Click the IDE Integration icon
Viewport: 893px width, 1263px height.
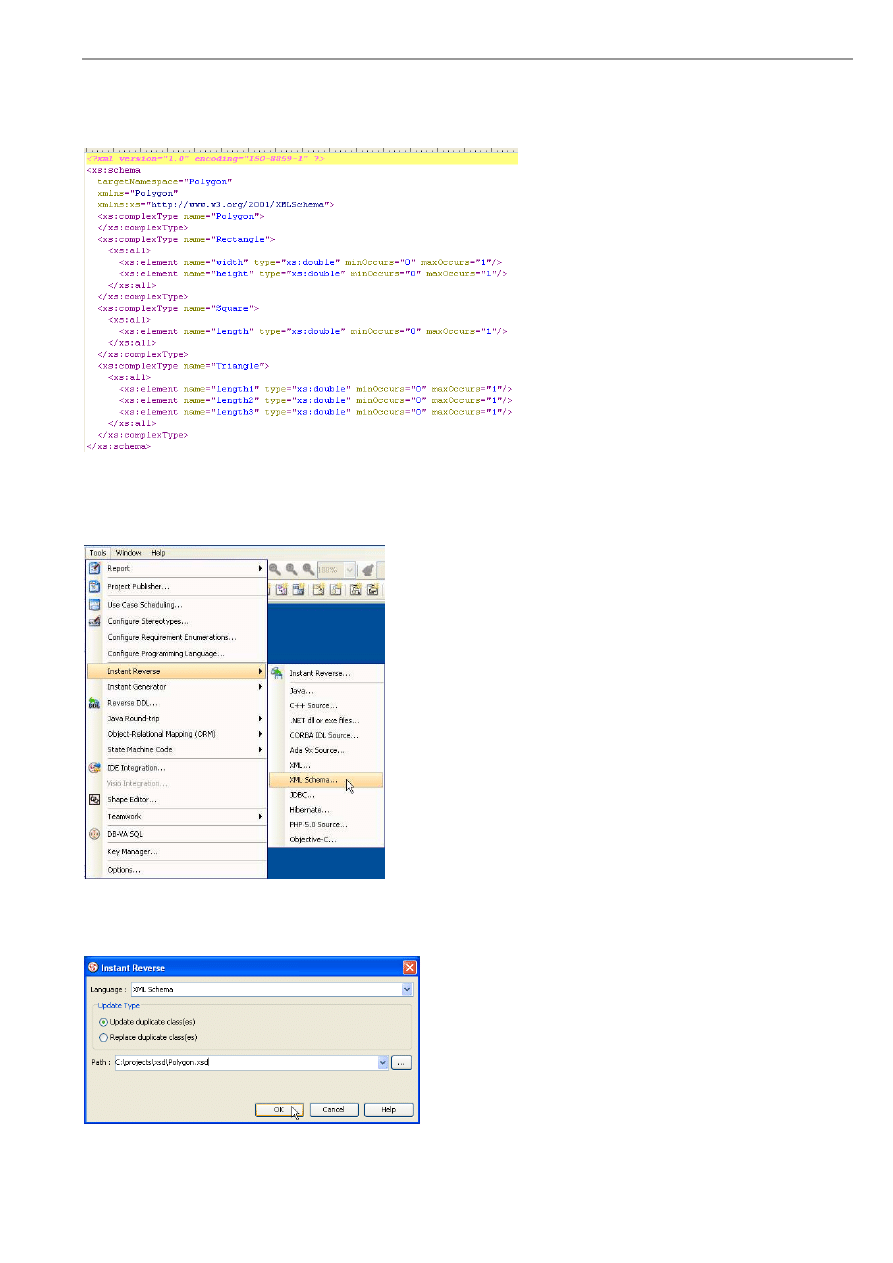point(94,767)
